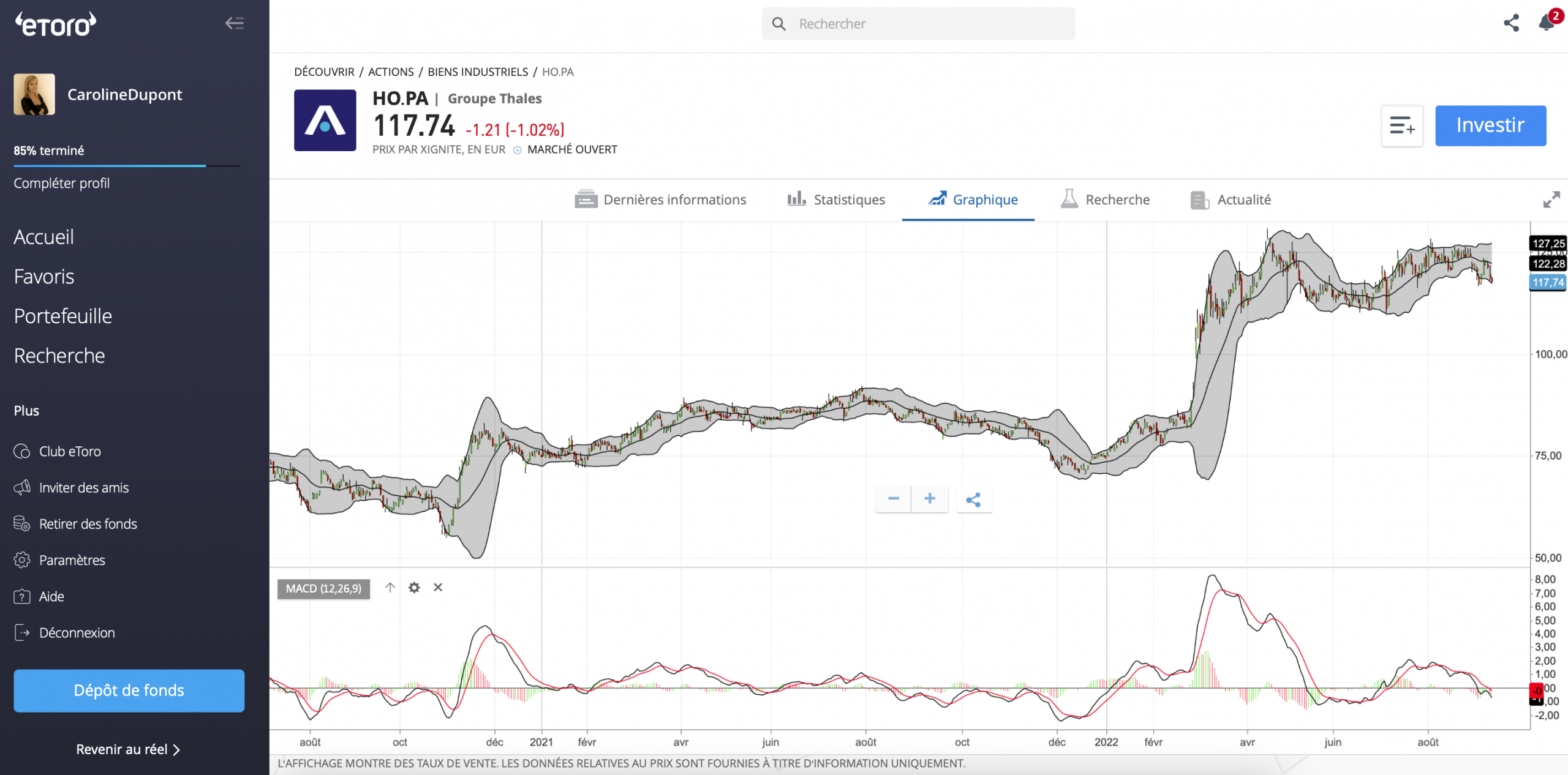Collapse the sidebar with the arrow icon
Image resolution: width=1568 pixels, height=775 pixels.
[x=235, y=23]
